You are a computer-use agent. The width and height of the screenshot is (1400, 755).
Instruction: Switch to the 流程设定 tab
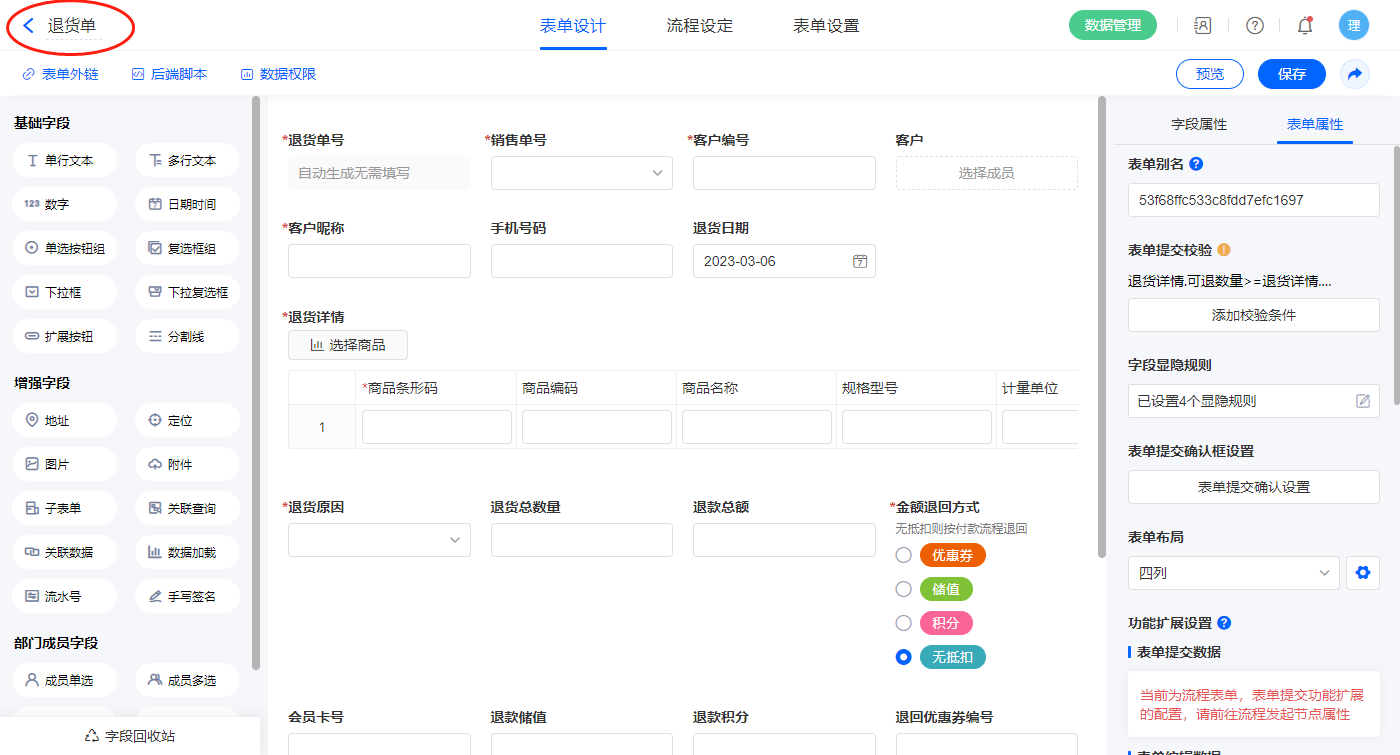tap(699, 26)
